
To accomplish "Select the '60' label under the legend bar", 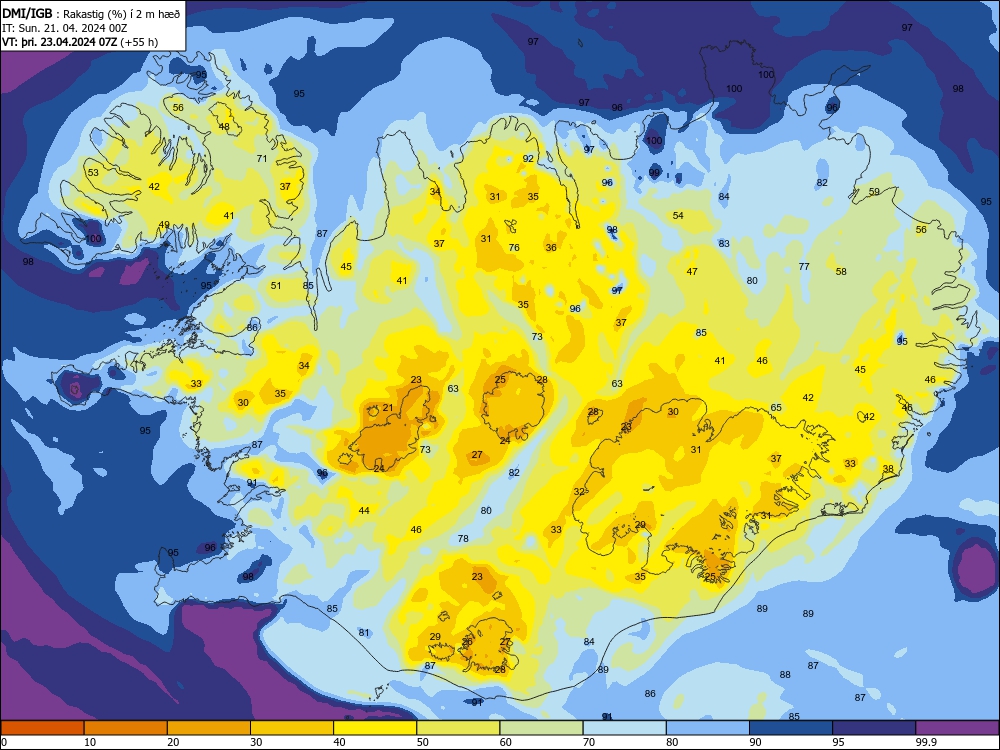I will click(x=506, y=742).
